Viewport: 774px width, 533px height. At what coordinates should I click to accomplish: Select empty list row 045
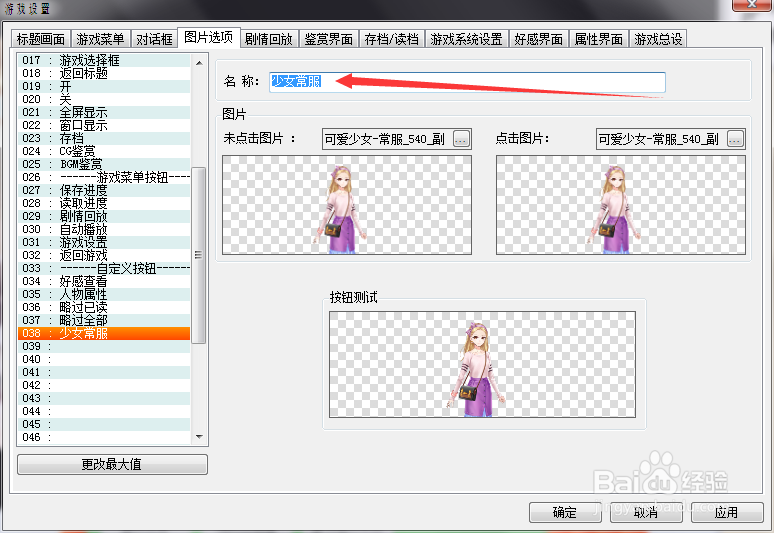104,424
